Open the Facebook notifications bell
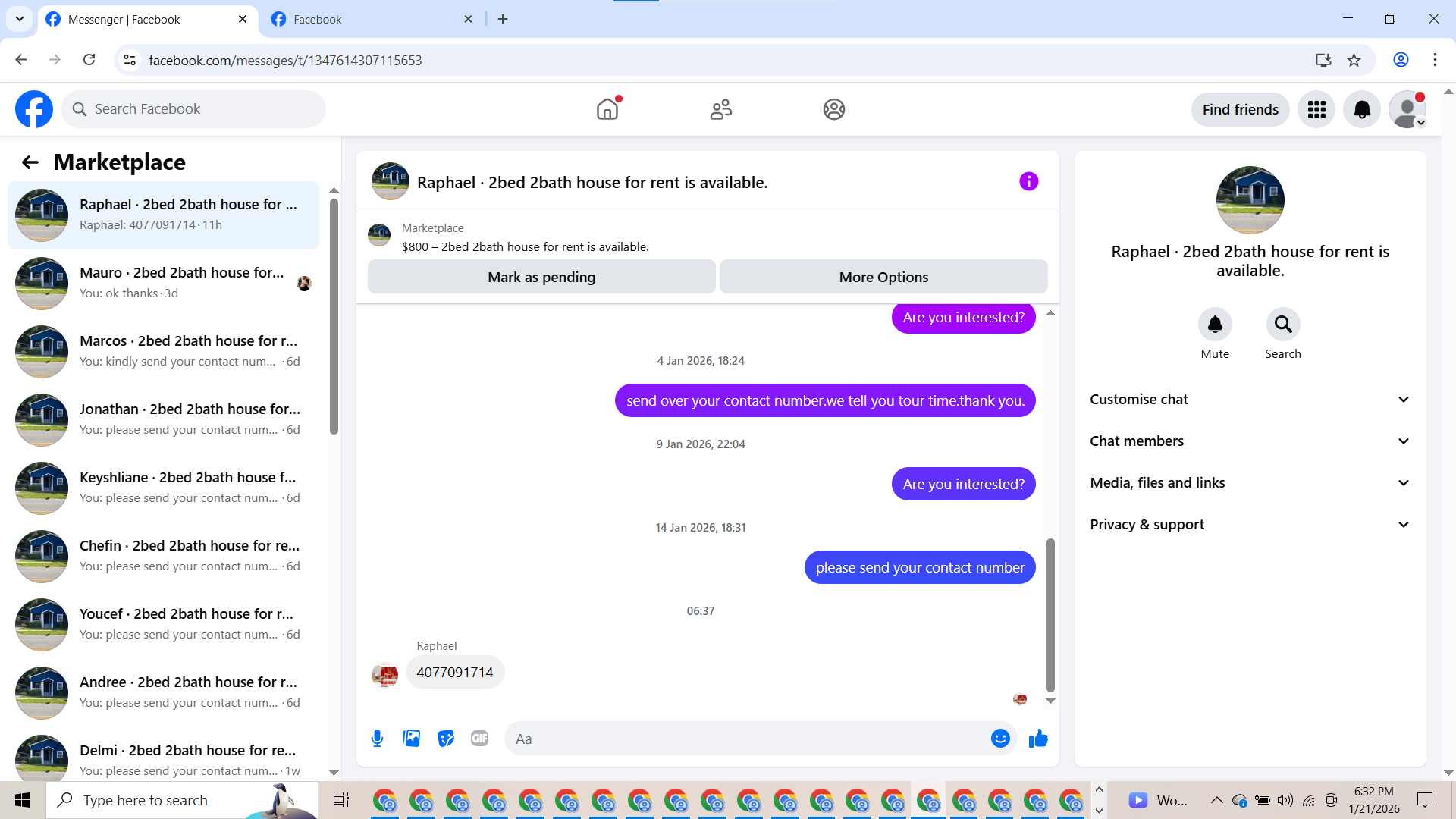 pos(1362,109)
